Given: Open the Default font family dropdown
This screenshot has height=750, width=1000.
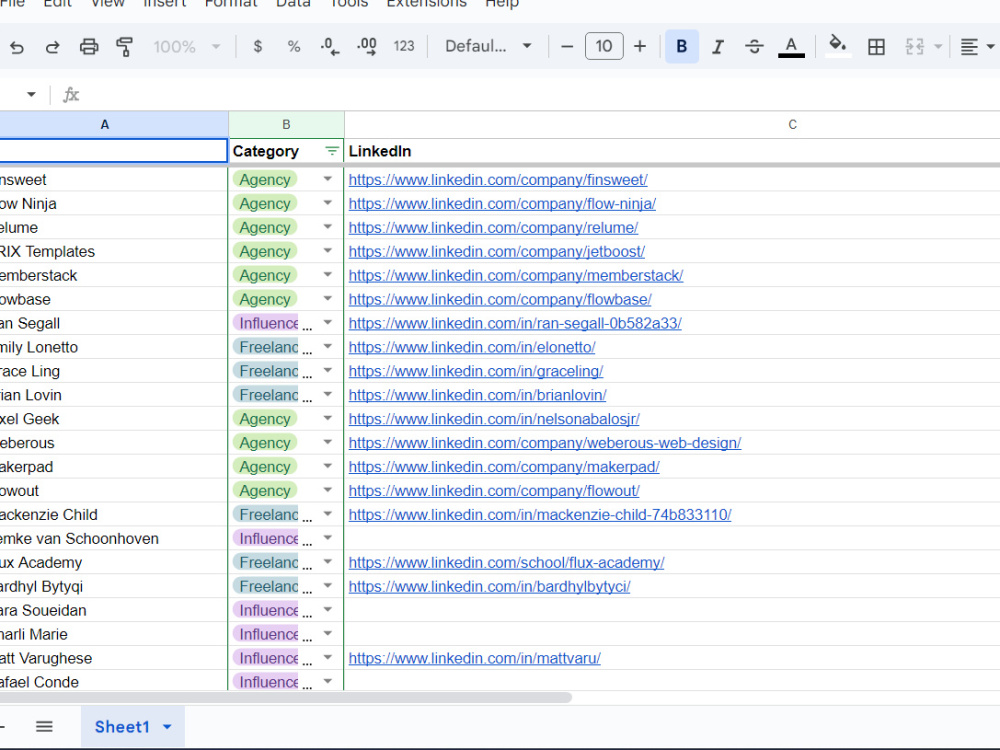Looking at the screenshot, I should (489, 46).
